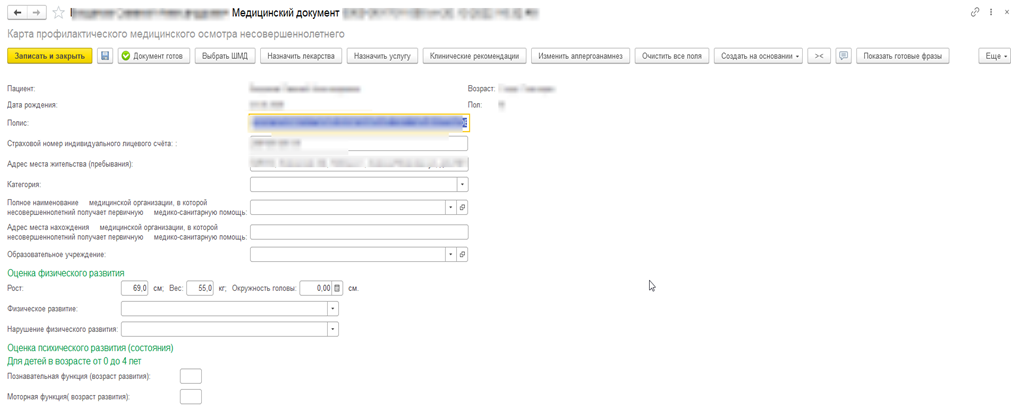This screenshot has width=1013, height=411.
Task: Expand the Нарушение физического развития dropdown
Action: tap(332, 328)
